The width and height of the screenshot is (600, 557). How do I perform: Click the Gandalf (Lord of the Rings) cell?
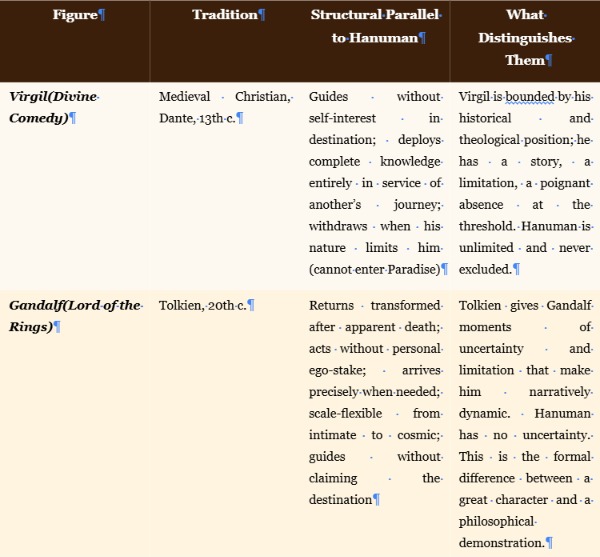[x=75, y=423]
